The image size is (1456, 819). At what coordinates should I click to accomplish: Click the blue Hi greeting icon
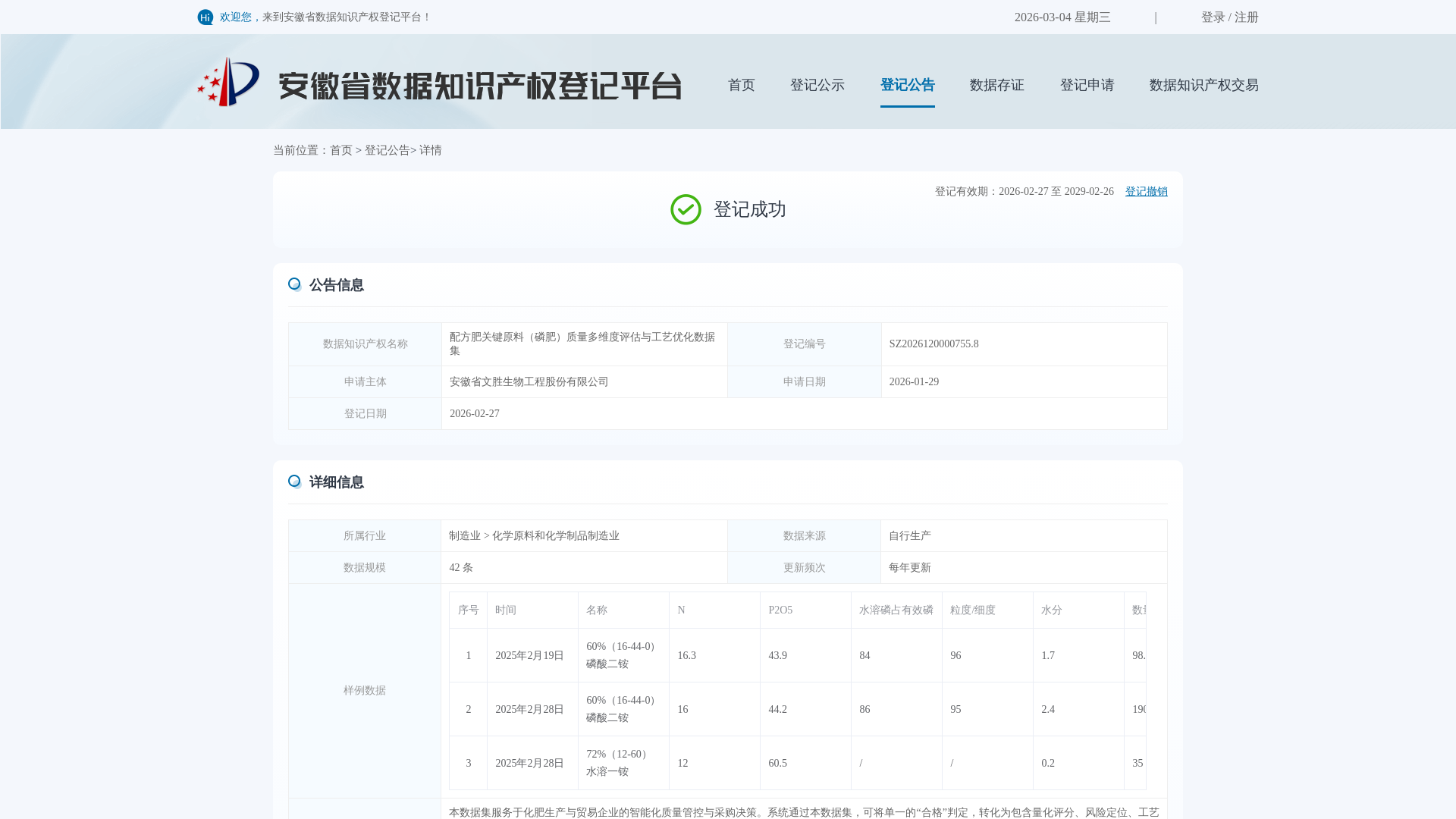pos(206,17)
